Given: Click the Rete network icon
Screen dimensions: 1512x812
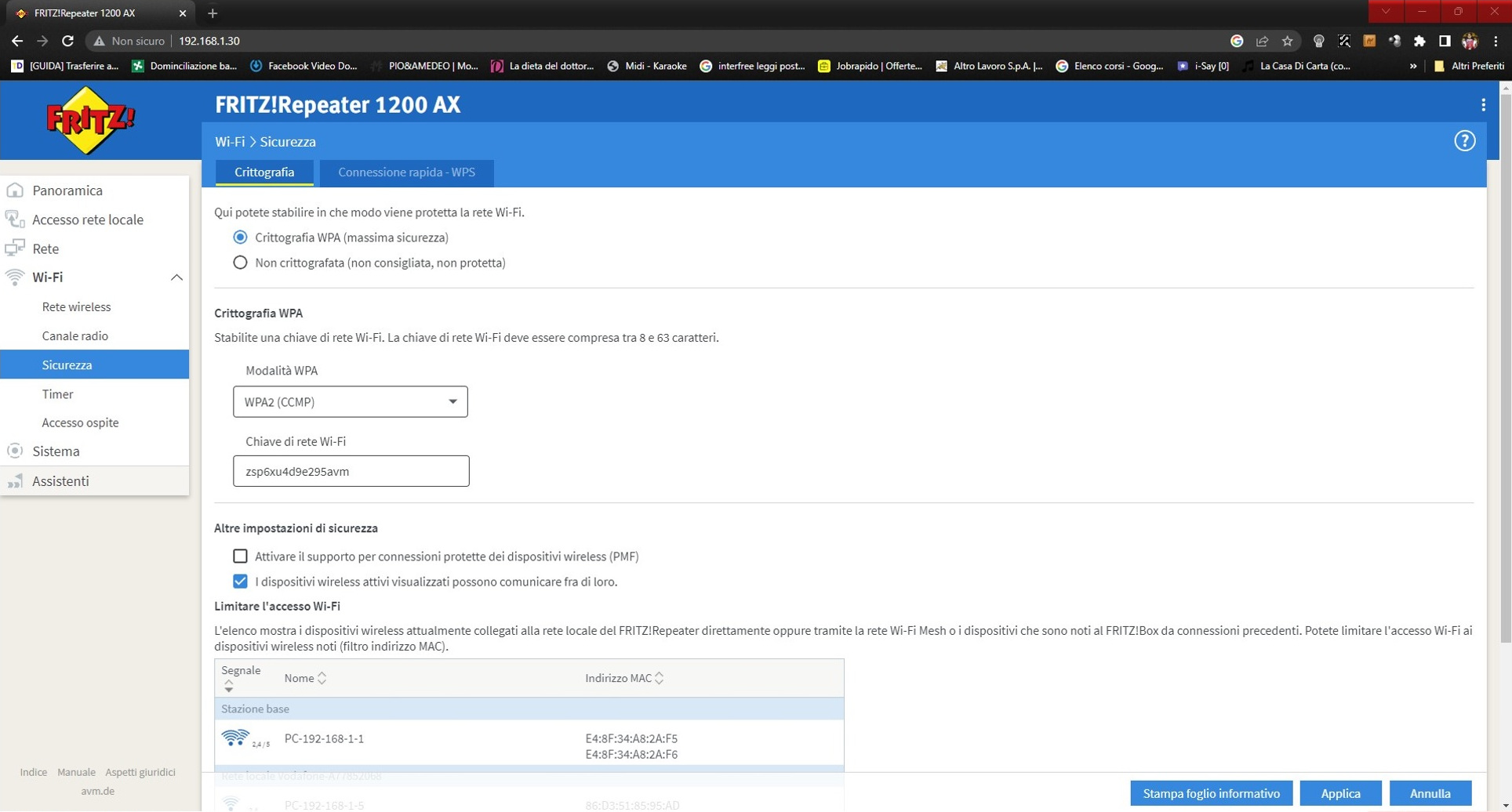Looking at the screenshot, I should [15, 248].
